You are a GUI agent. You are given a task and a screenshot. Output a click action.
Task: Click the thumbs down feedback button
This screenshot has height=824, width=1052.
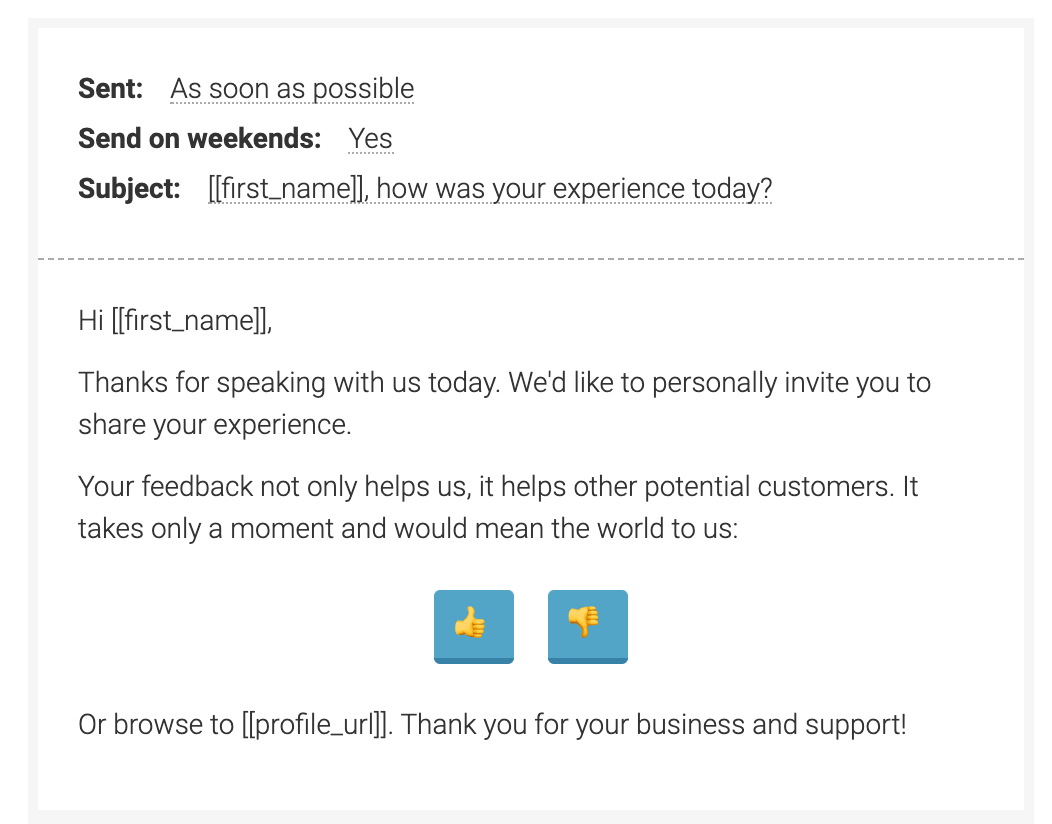pos(588,627)
